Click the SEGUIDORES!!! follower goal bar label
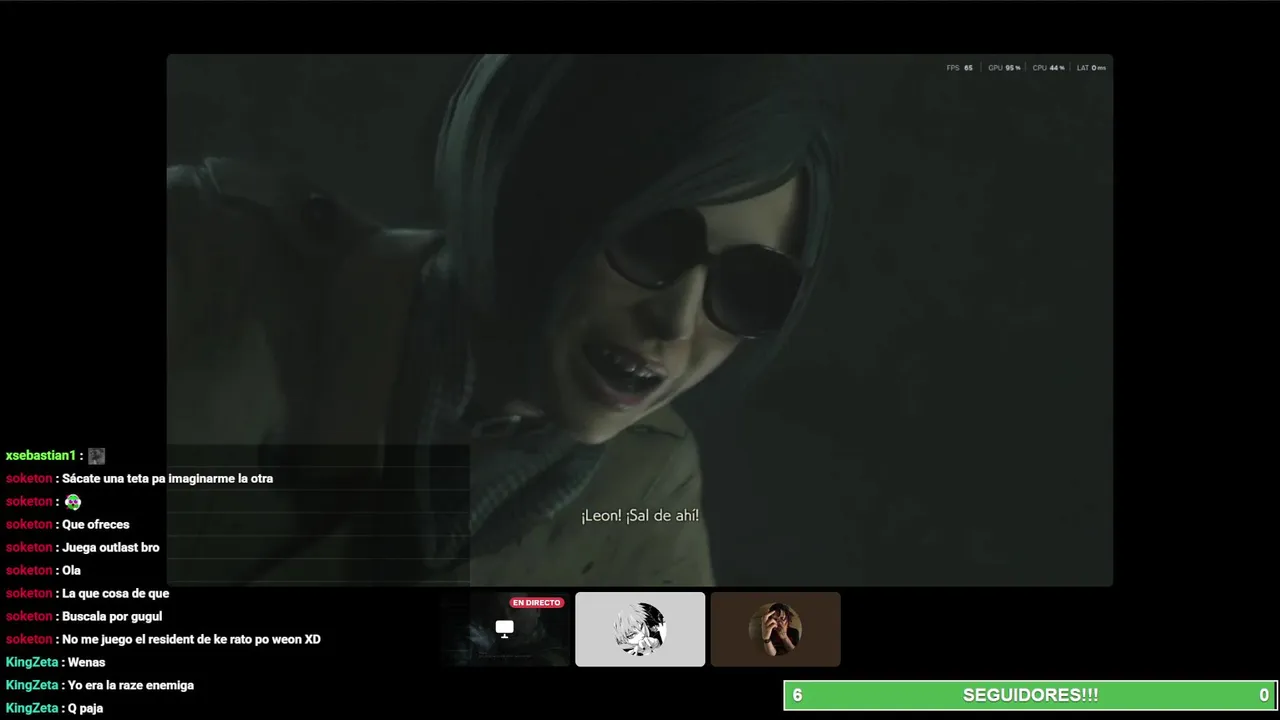The width and height of the screenshot is (1280, 720). coord(1030,695)
